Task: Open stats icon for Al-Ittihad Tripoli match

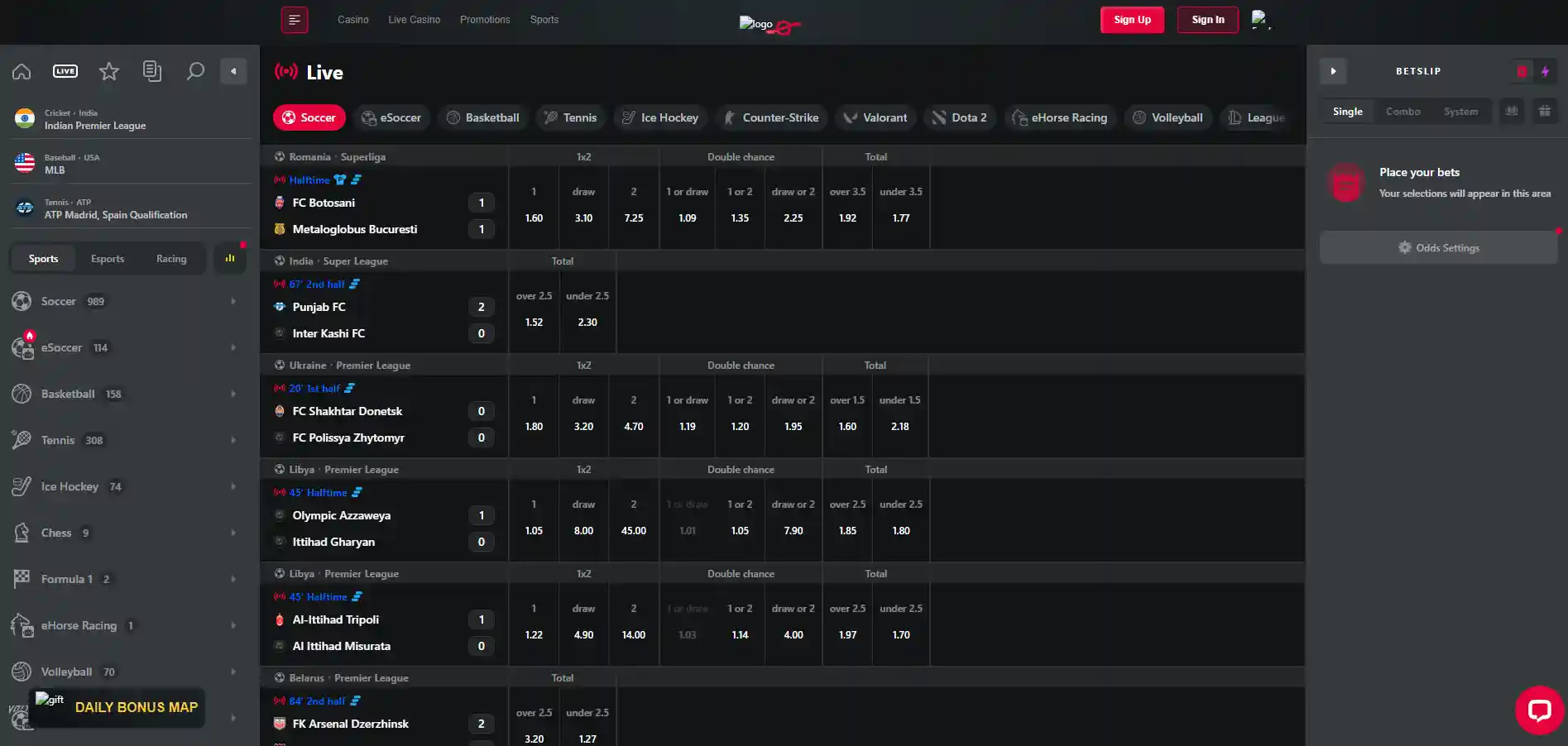Action: pos(357,596)
